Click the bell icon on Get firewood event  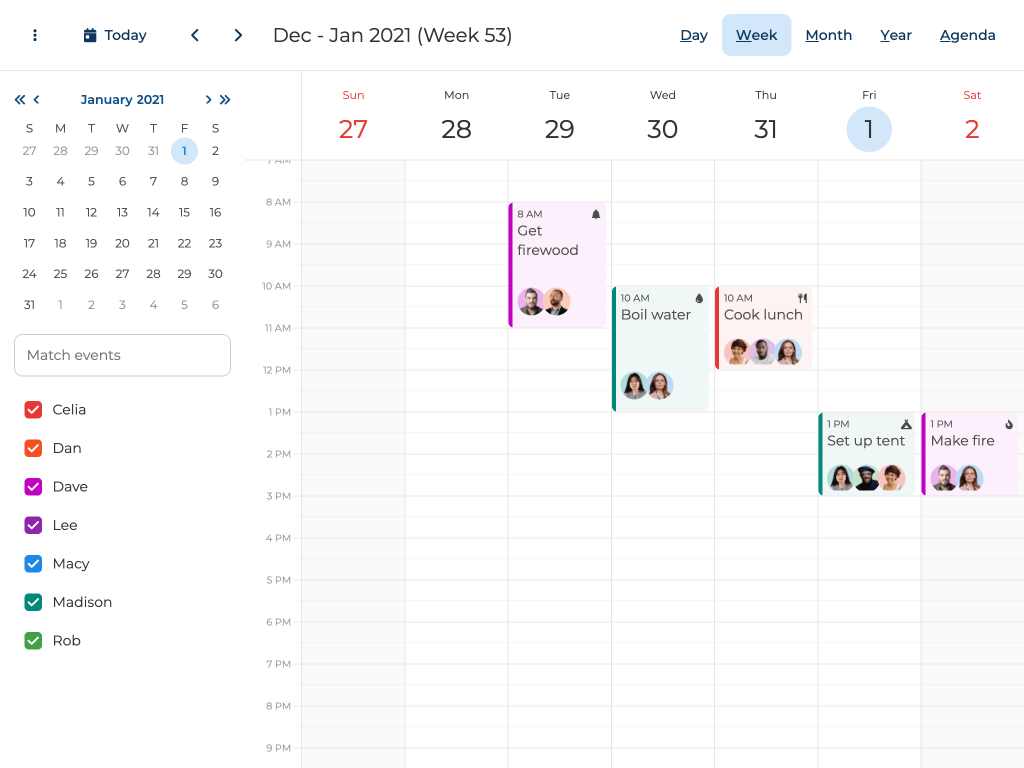(x=596, y=214)
